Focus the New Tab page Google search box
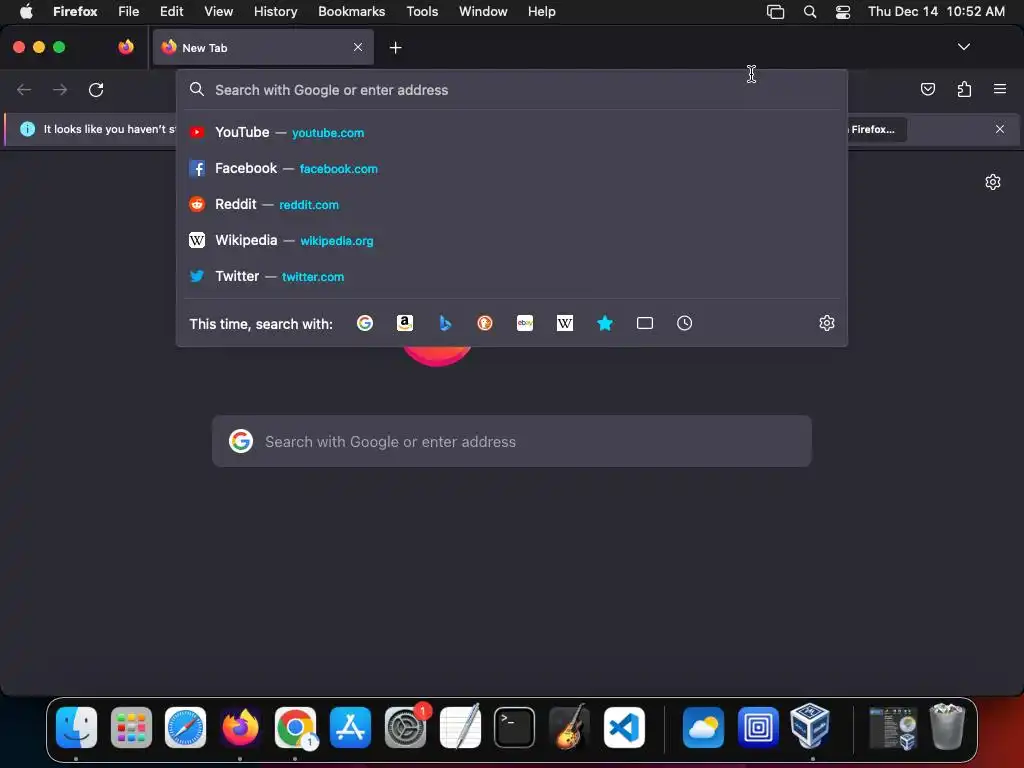 [512, 441]
